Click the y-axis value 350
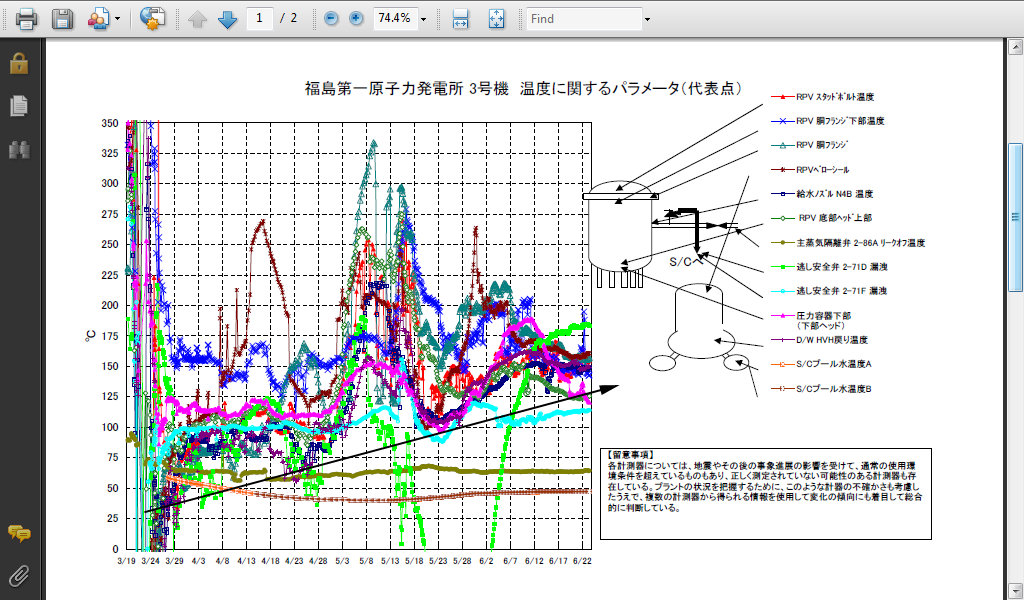Screen dimensions: 1024x600 (x=110, y=123)
